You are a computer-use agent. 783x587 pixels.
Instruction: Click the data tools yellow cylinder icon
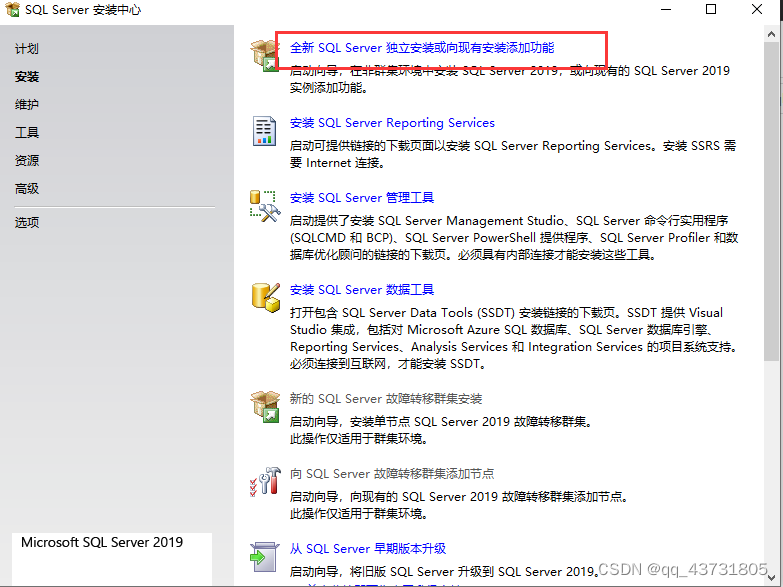pyautogui.click(x=266, y=298)
